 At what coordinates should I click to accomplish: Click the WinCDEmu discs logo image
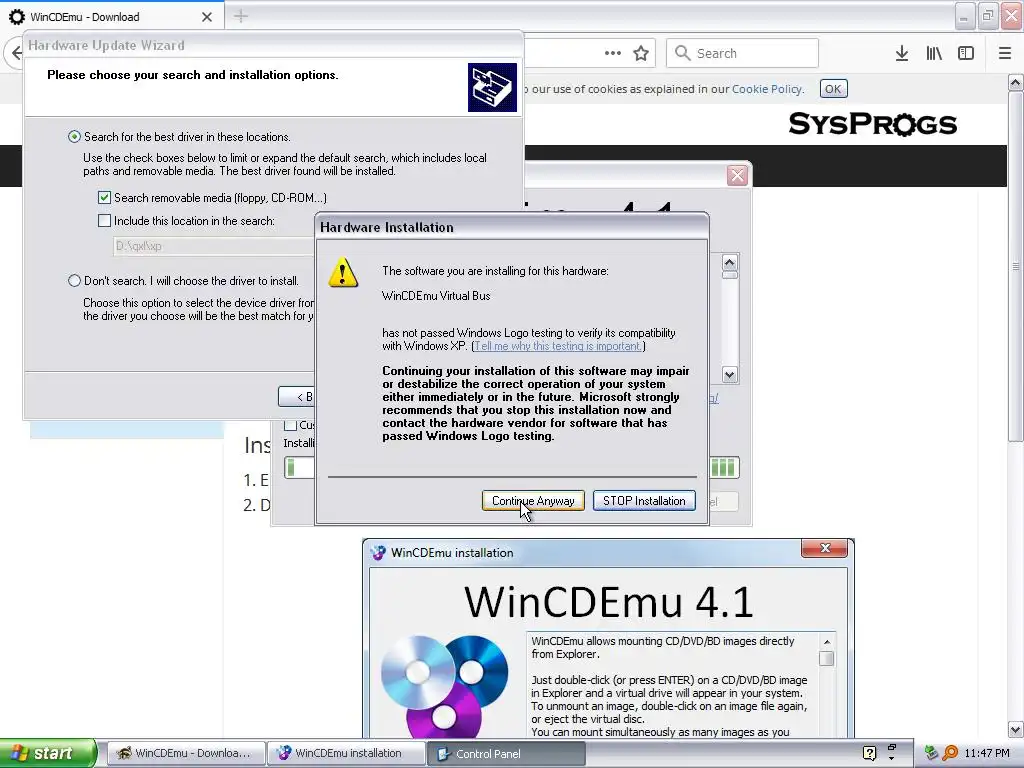pos(444,686)
